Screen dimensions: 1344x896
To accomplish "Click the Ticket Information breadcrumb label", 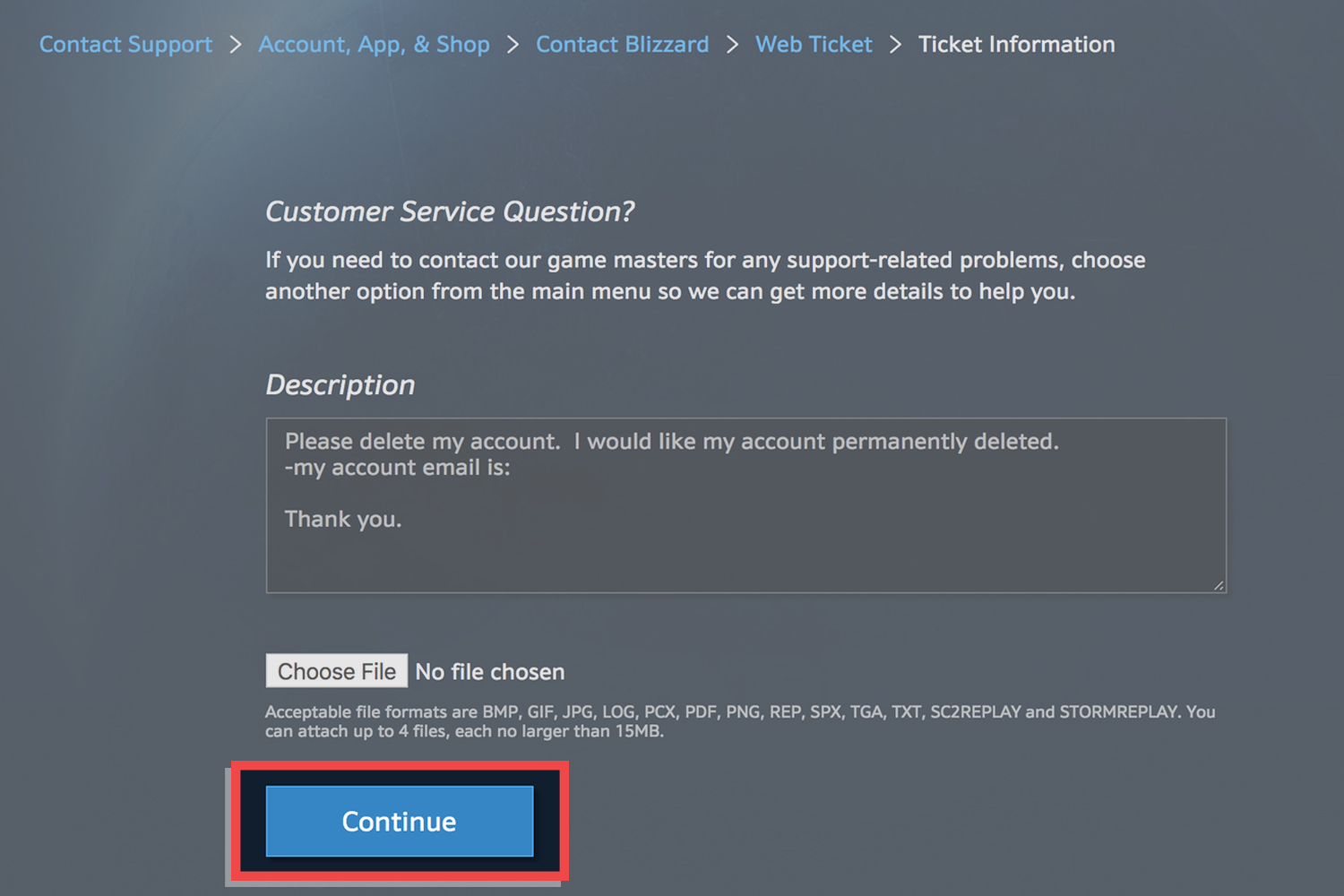I will click(1016, 44).
